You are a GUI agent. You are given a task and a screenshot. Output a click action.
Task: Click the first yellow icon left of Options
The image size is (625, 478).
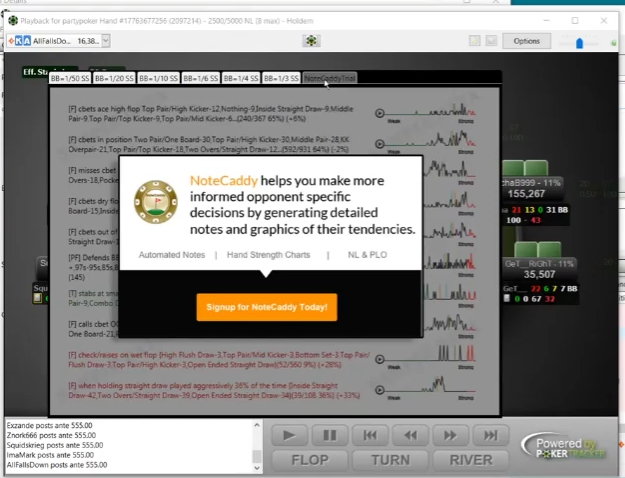click(x=474, y=41)
